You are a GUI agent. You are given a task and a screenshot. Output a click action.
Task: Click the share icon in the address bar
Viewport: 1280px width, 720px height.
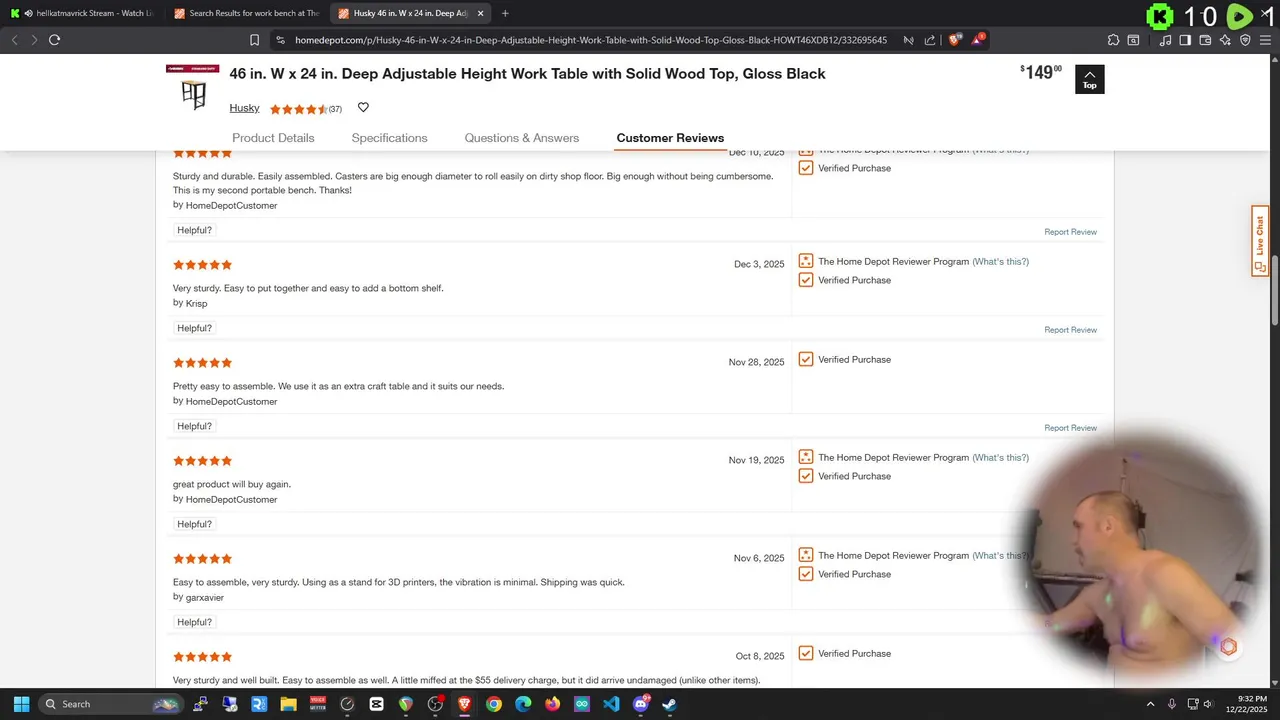930,40
